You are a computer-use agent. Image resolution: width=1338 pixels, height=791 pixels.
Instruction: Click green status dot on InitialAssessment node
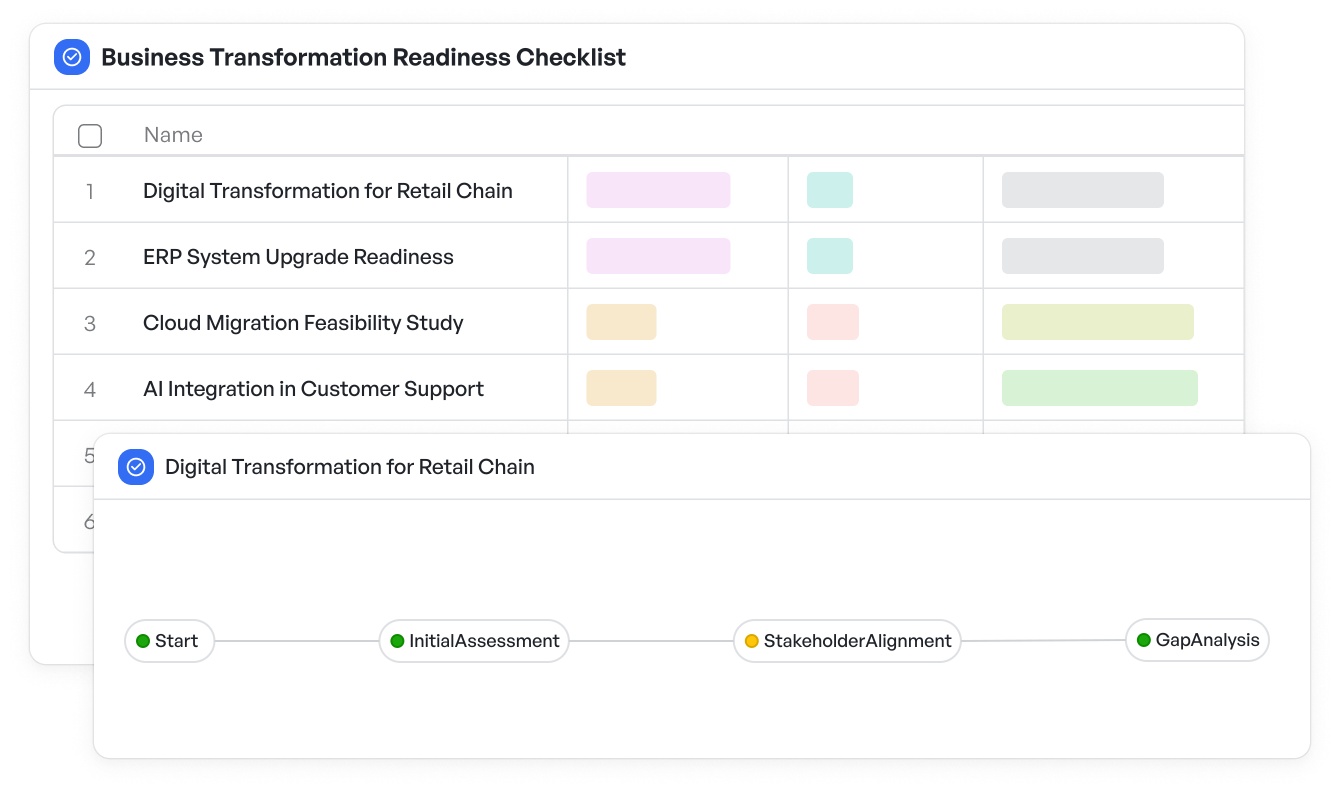pyautogui.click(x=397, y=641)
